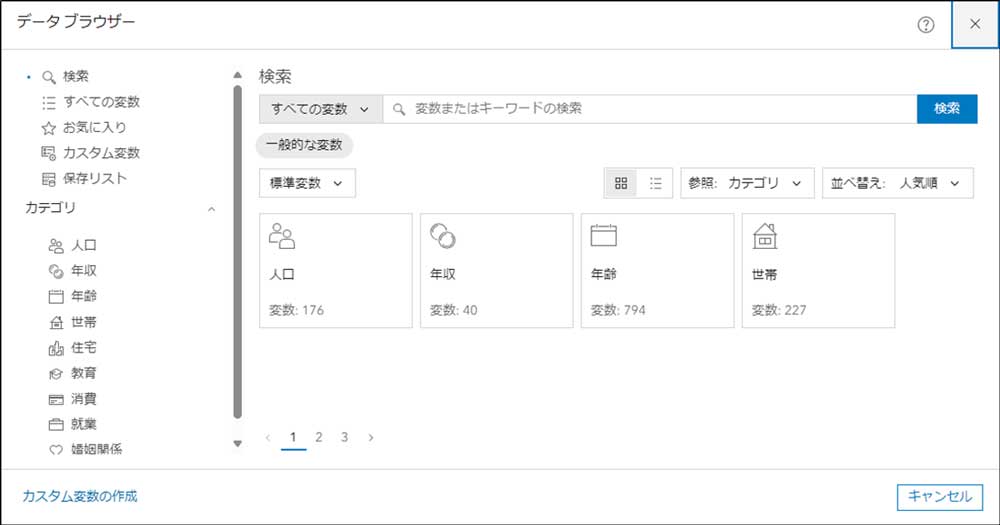
Task: Expand the 標準変数 dropdown
Action: click(306, 183)
